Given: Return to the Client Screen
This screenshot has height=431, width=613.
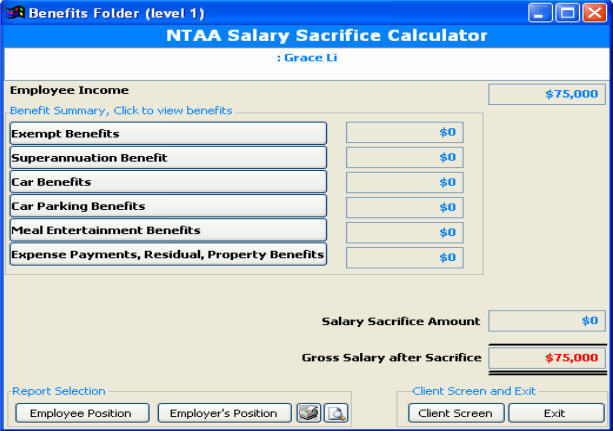Looking at the screenshot, I should [x=455, y=413].
